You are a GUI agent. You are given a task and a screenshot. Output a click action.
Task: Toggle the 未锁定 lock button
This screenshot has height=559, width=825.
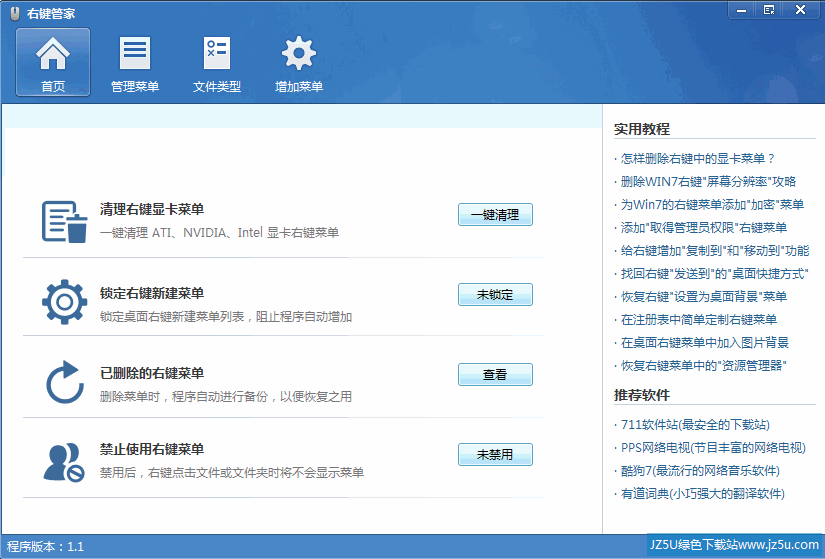[x=495, y=295]
